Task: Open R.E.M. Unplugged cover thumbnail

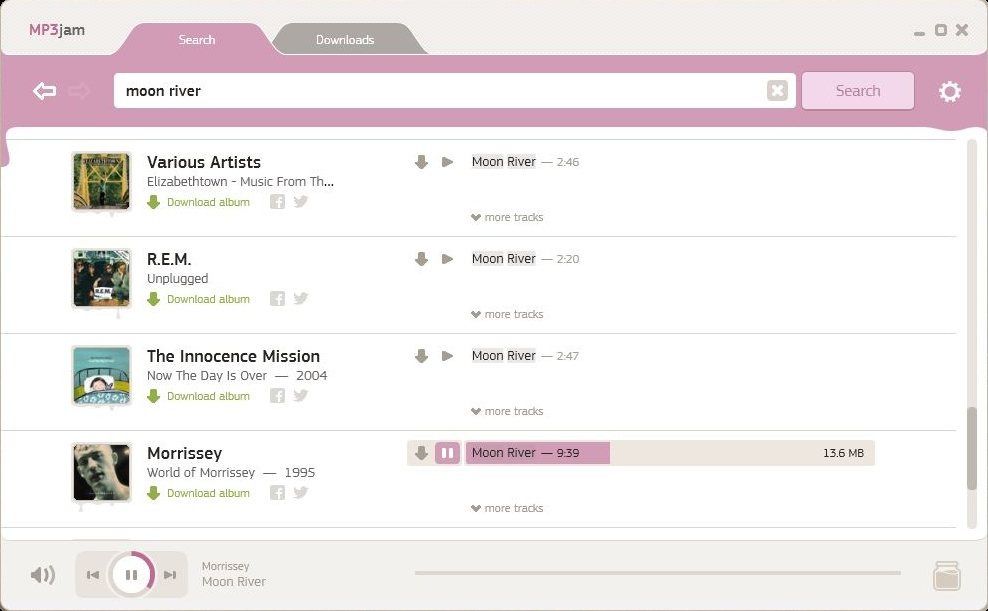Action: click(x=101, y=278)
